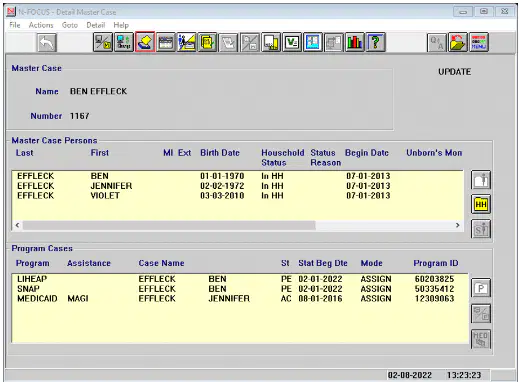Click Program ID 12309063

tap(434, 298)
